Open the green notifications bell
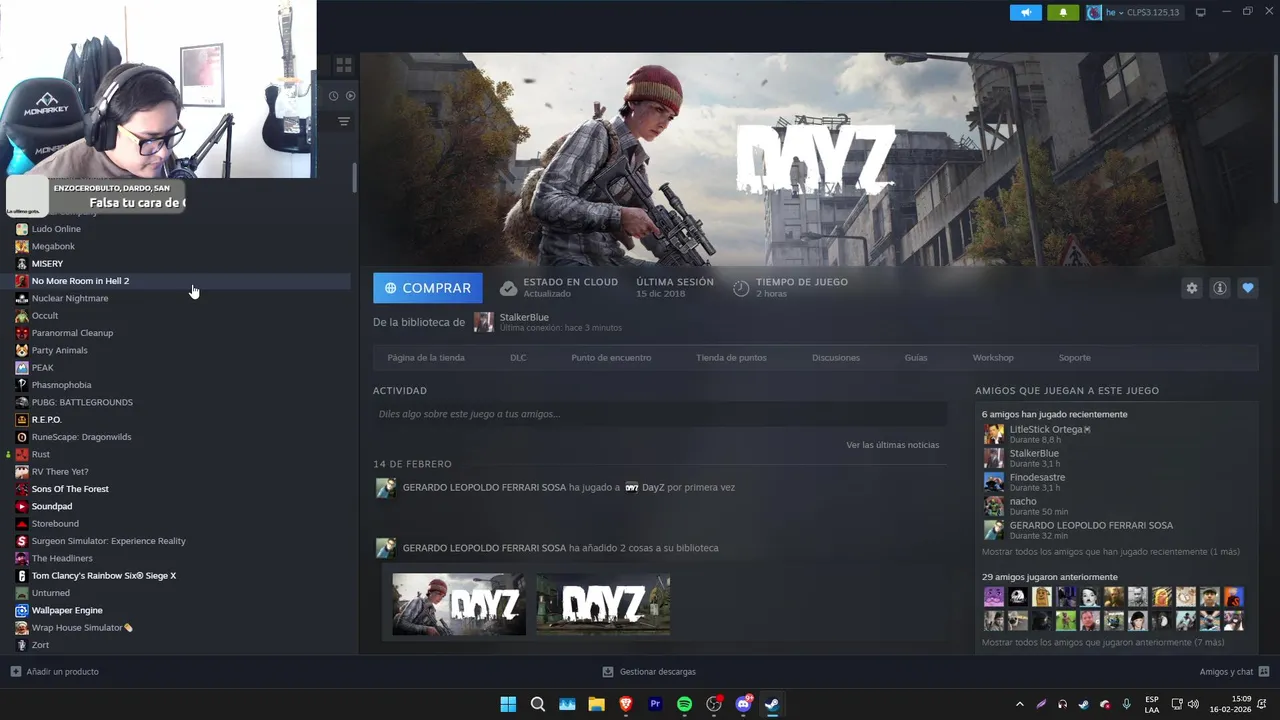1280x720 pixels. click(1063, 12)
